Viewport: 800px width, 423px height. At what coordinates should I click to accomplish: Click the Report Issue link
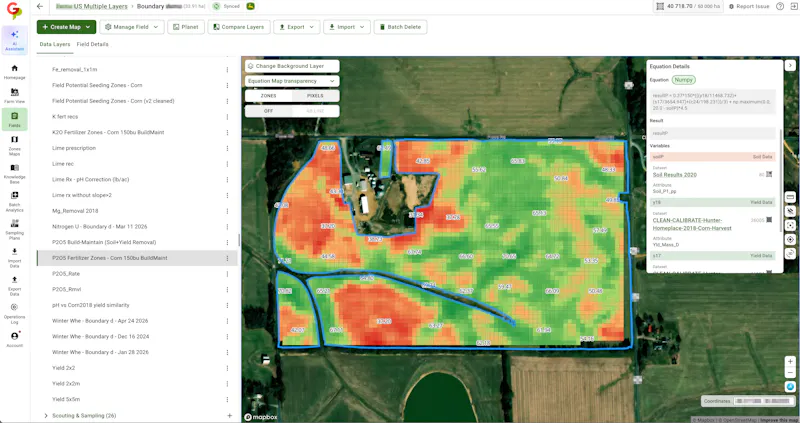[749, 7]
